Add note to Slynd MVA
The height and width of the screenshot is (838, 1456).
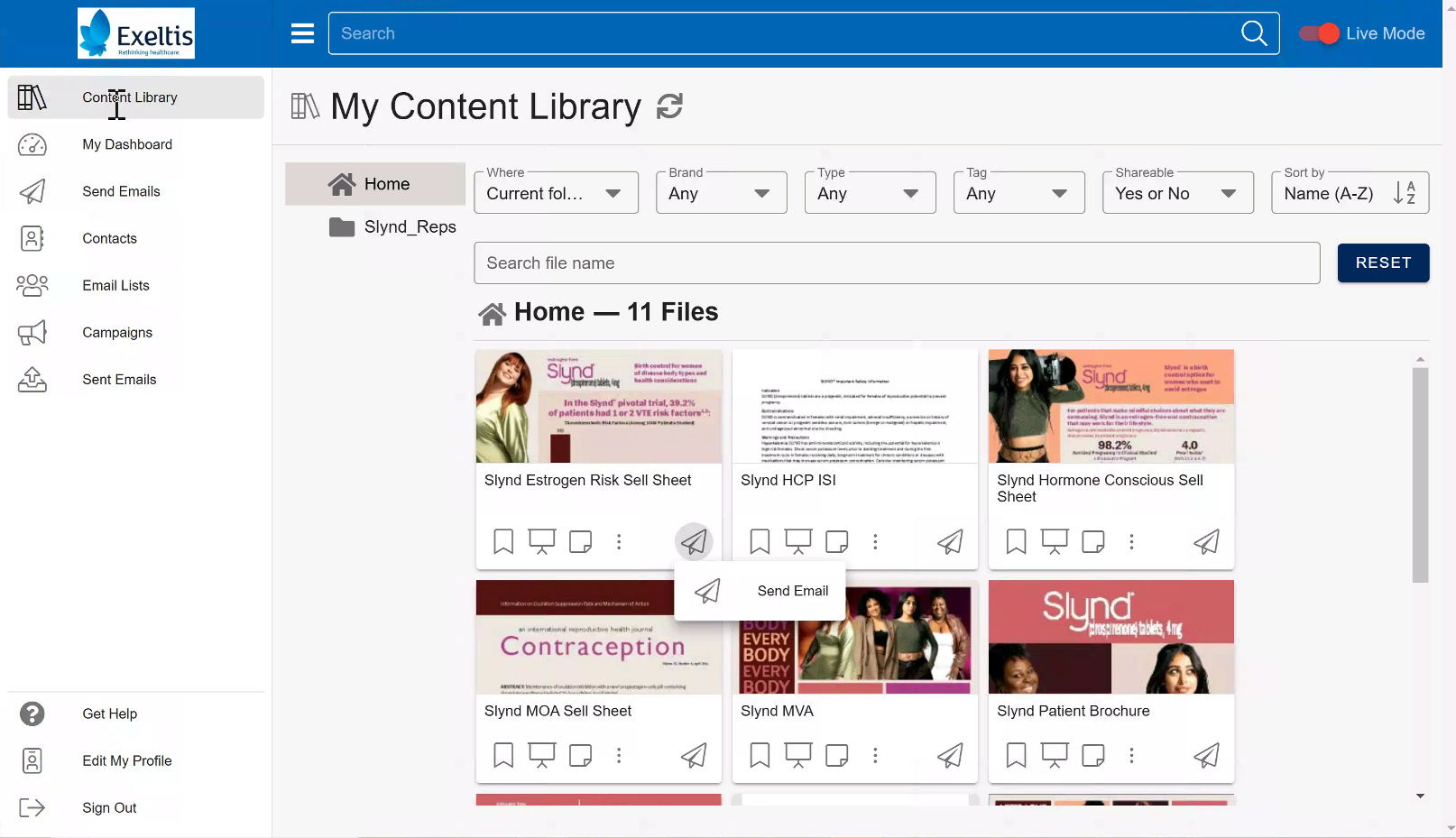[837, 755]
